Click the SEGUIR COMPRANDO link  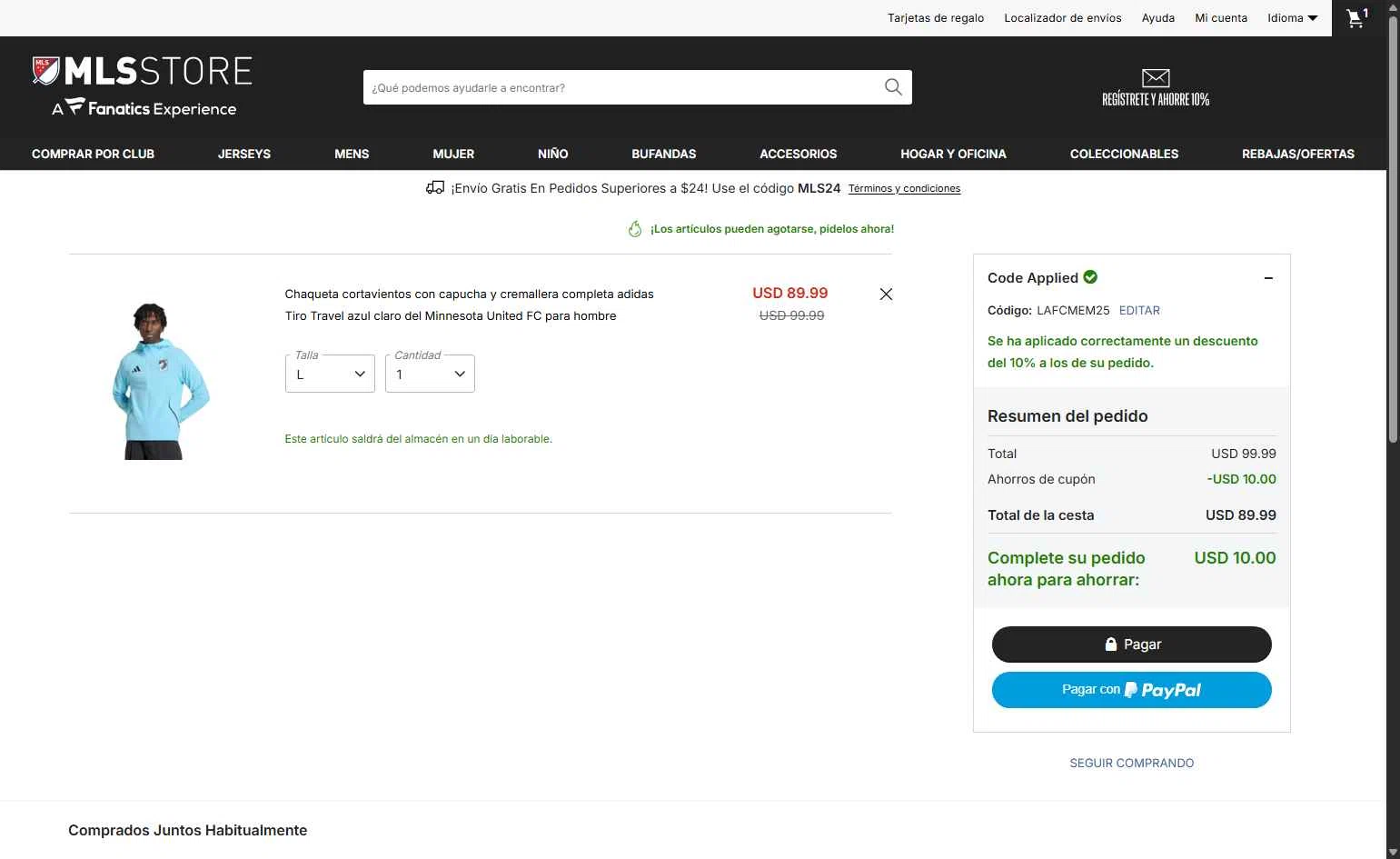click(x=1132, y=763)
